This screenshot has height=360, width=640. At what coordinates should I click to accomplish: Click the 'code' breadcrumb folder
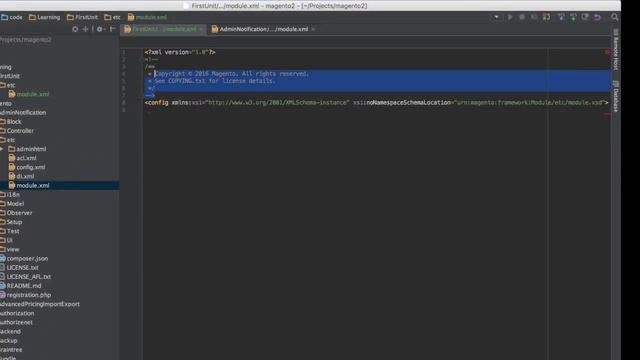click(x=12, y=17)
